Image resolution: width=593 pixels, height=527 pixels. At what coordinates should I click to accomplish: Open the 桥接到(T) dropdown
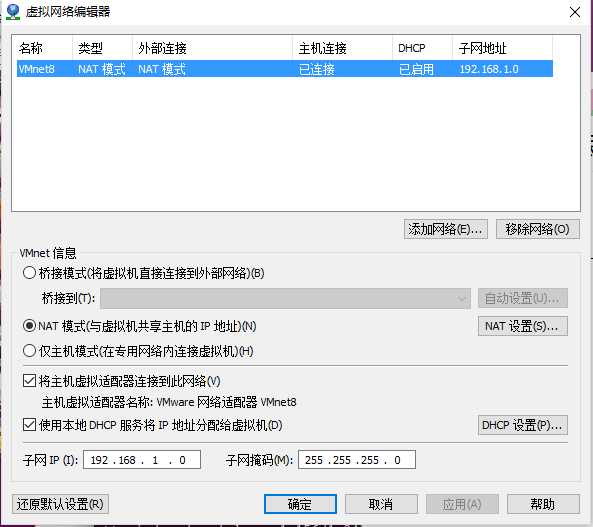pyautogui.click(x=286, y=298)
